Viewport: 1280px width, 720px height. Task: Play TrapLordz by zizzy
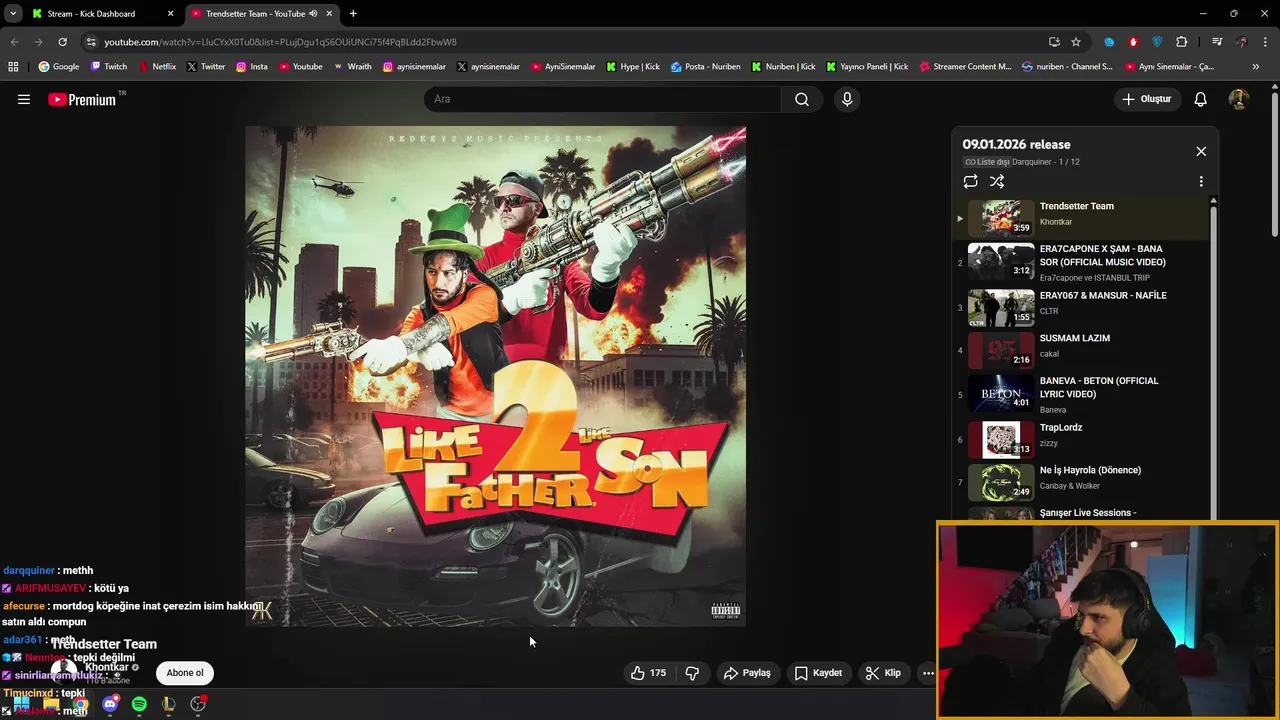[x=1080, y=439]
